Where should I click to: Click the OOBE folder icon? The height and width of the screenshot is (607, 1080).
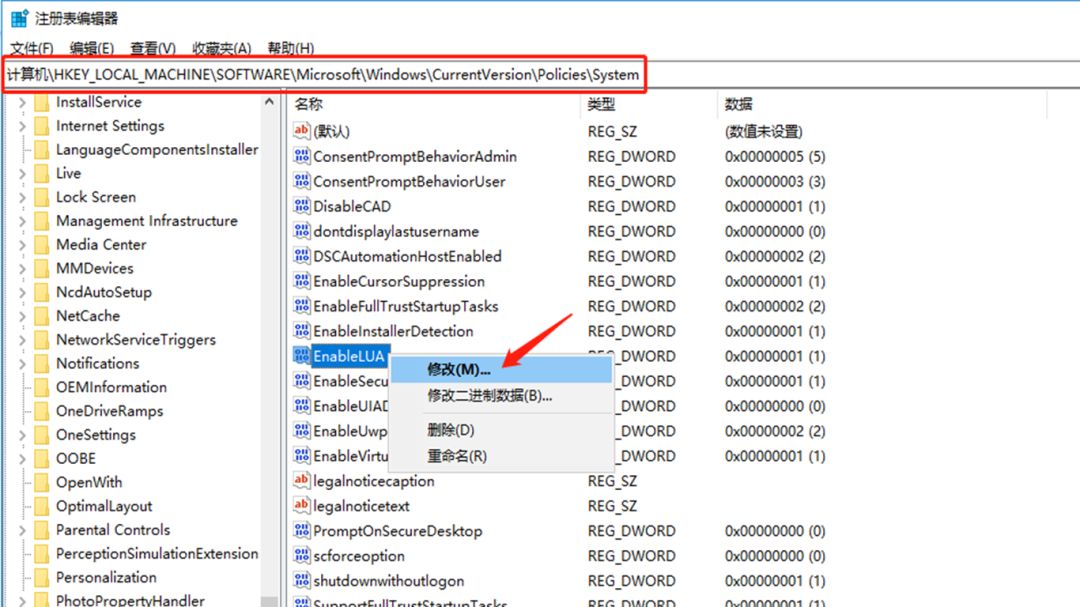(x=41, y=459)
